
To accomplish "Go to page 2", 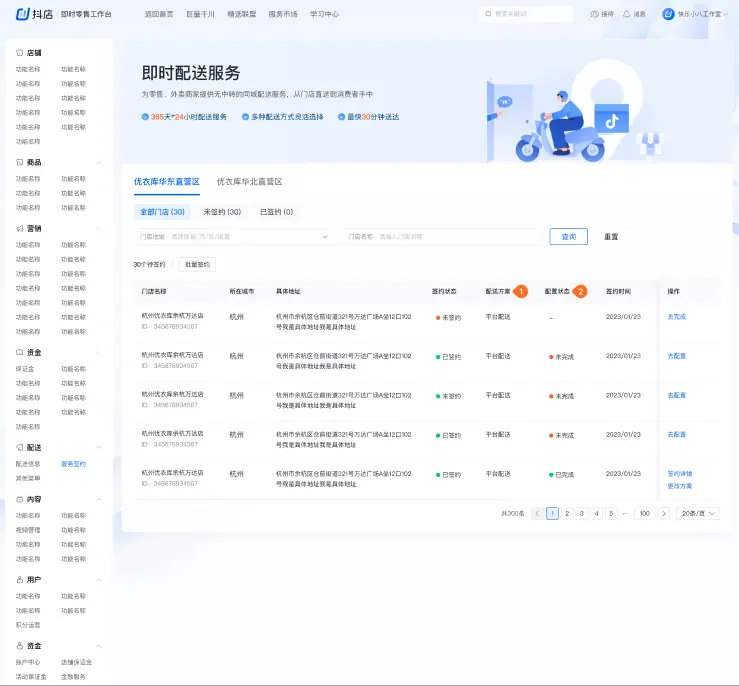I will [567, 514].
